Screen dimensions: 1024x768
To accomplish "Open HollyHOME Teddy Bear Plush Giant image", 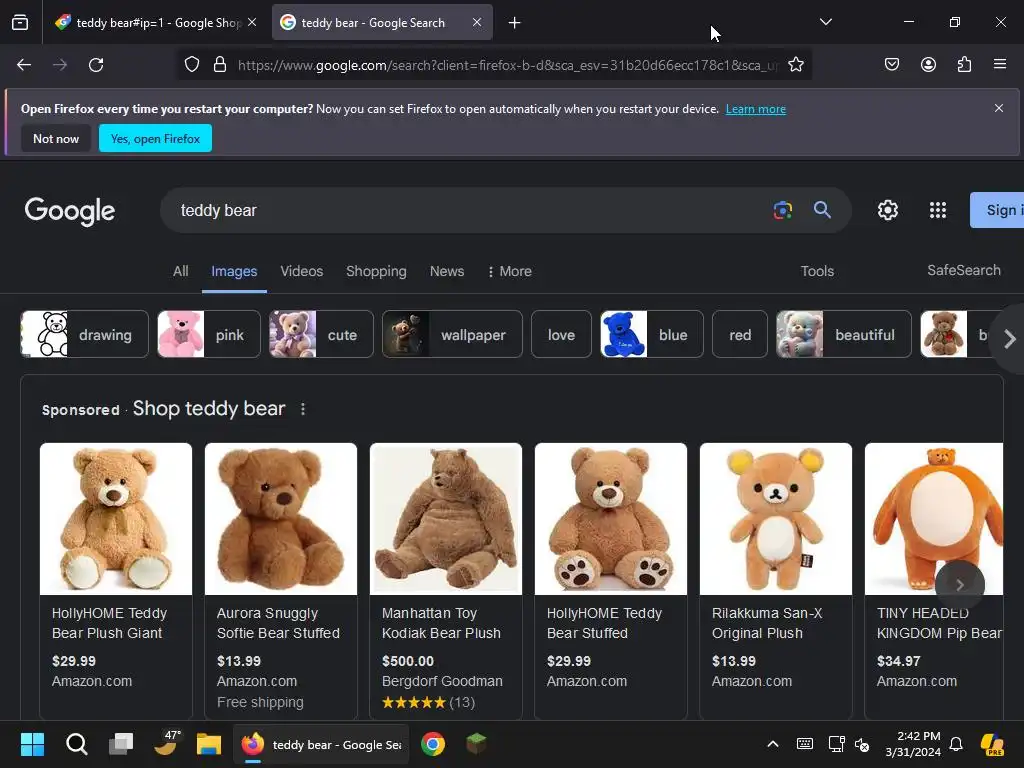I will [116, 519].
